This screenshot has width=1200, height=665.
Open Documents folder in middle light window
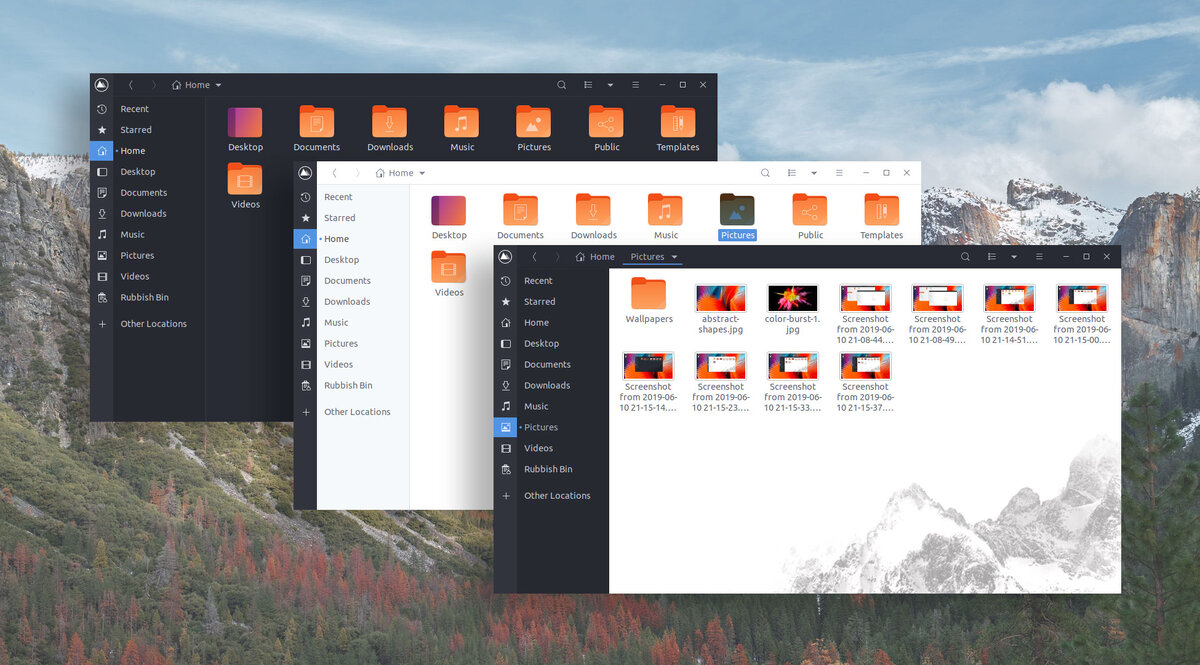(520, 210)
